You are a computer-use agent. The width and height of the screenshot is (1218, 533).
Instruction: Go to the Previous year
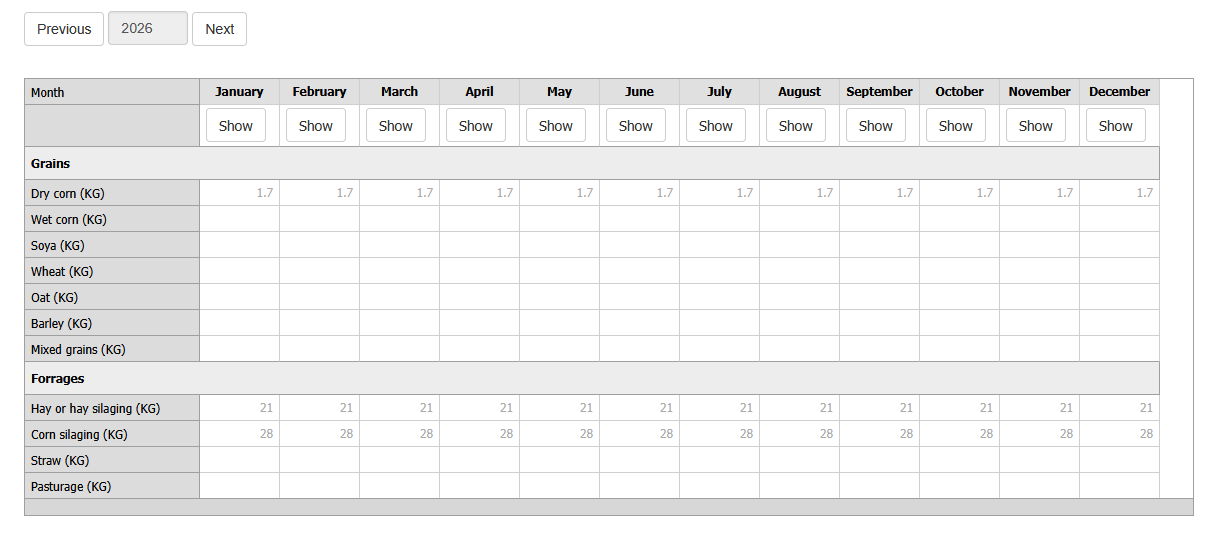tap(64, 29)
